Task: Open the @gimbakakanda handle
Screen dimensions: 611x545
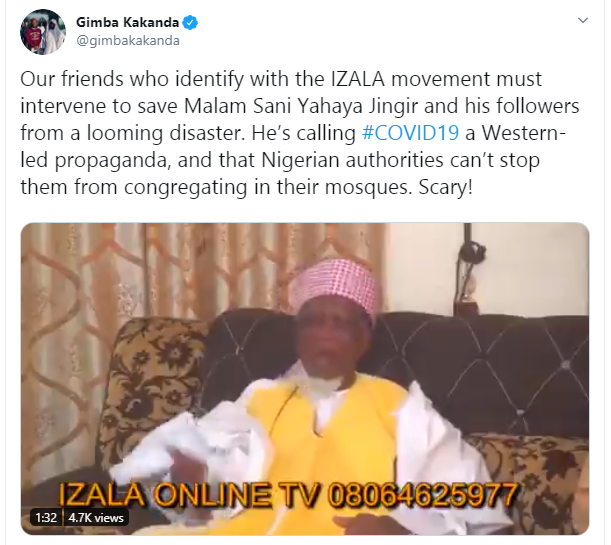Action: point(128,41)
